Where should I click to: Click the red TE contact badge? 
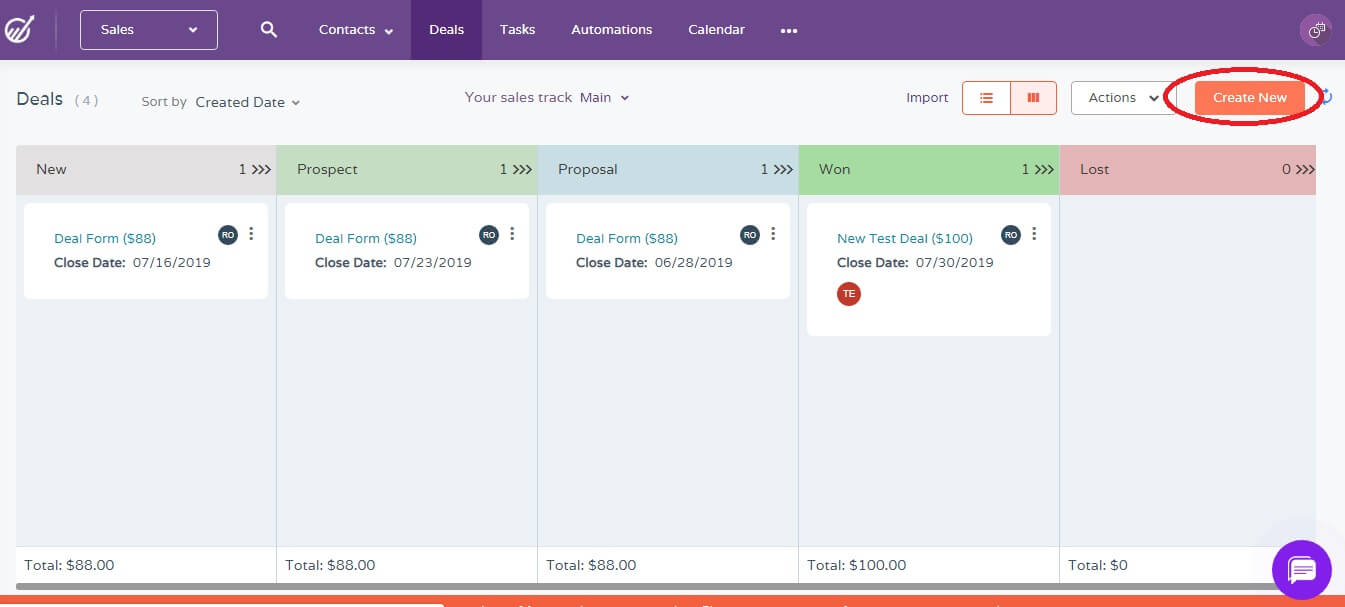(x=849, y=294)
